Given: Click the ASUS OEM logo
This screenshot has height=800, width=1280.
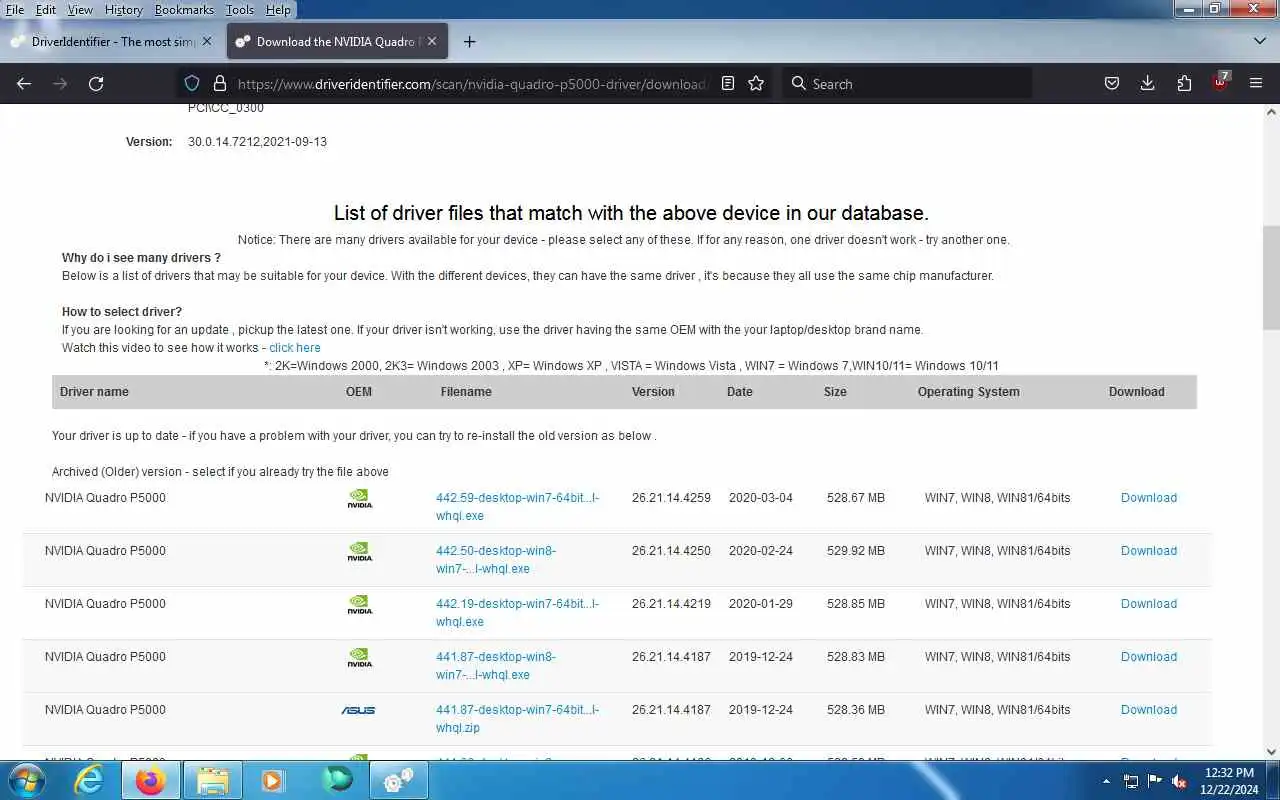Looking at the screenshot, I should pyautogui.click(x=358, y=710).
